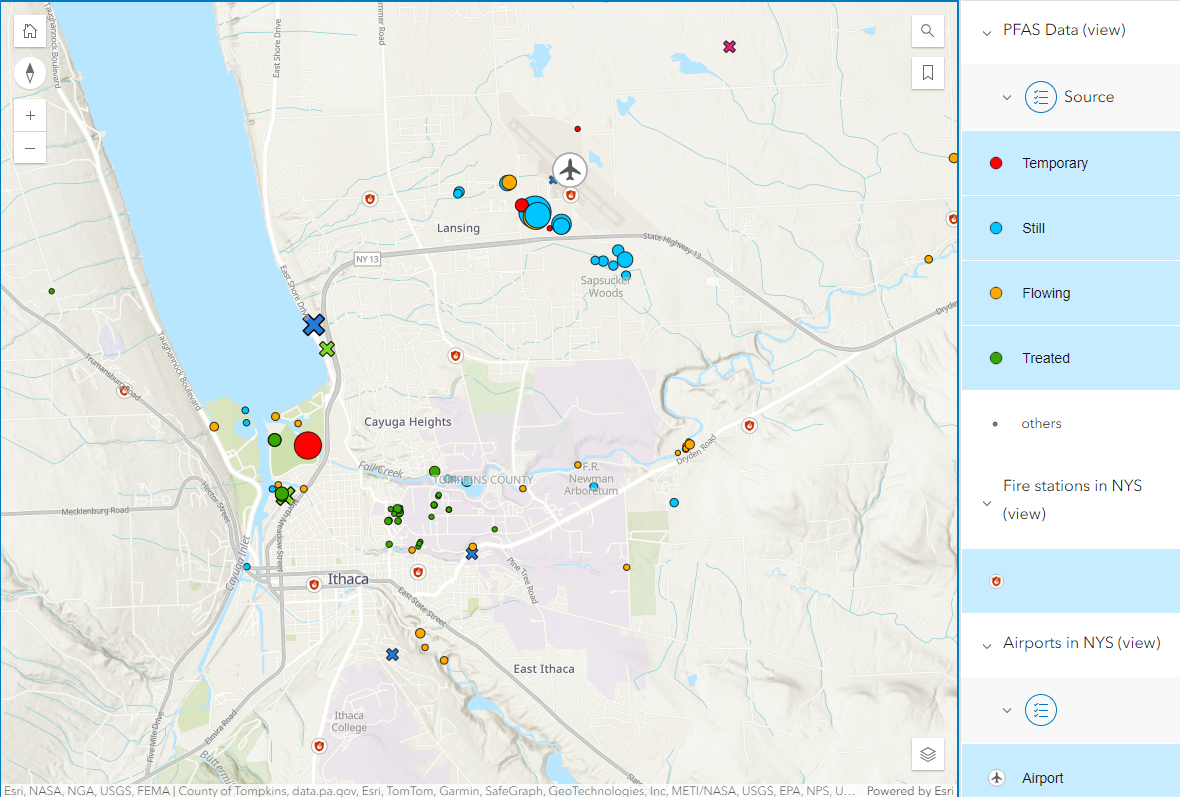Click the Source filter list icon
The height and width of the screenshot is (797, 1180).
(x=1041, y=97)
